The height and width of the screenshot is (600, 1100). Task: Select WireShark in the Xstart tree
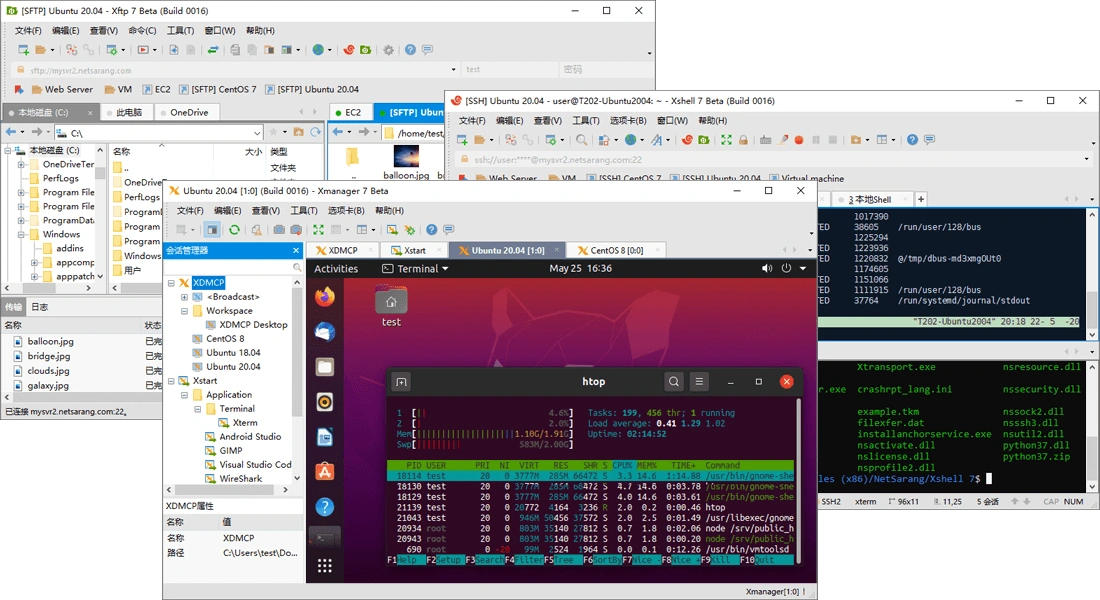point(234,479)
